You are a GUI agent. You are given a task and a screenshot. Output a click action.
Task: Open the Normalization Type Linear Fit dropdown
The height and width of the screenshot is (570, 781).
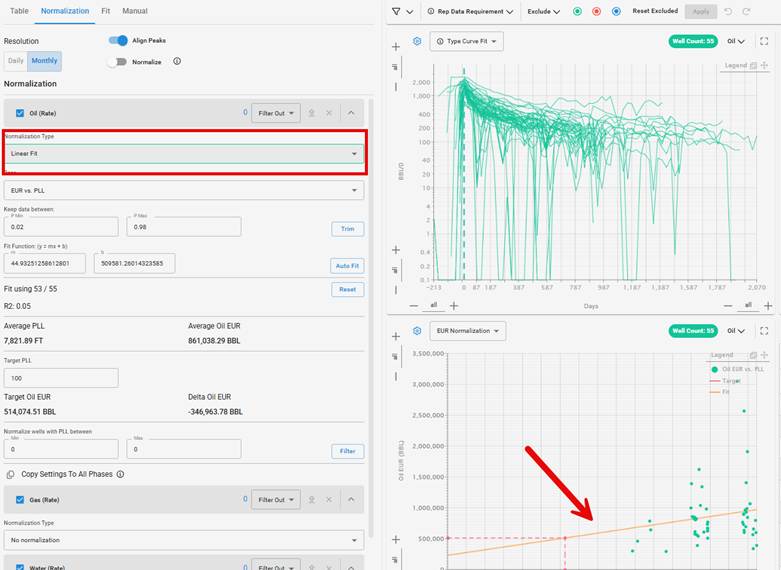185,154
